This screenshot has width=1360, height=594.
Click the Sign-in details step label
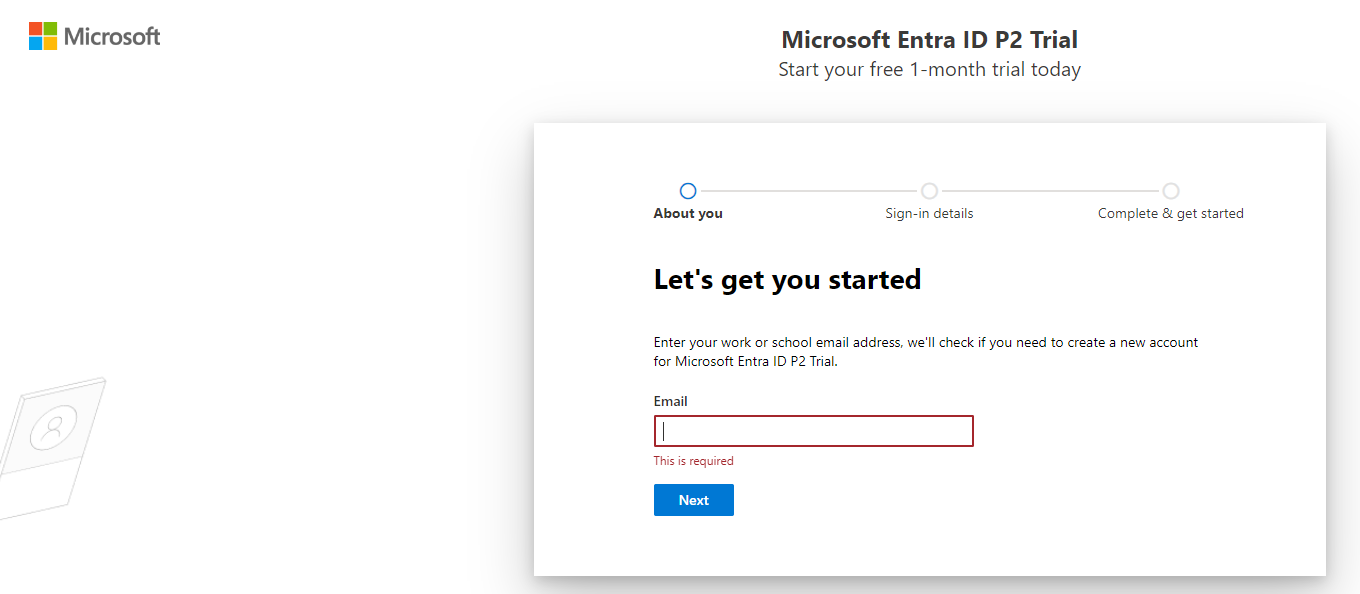point(929,213)
